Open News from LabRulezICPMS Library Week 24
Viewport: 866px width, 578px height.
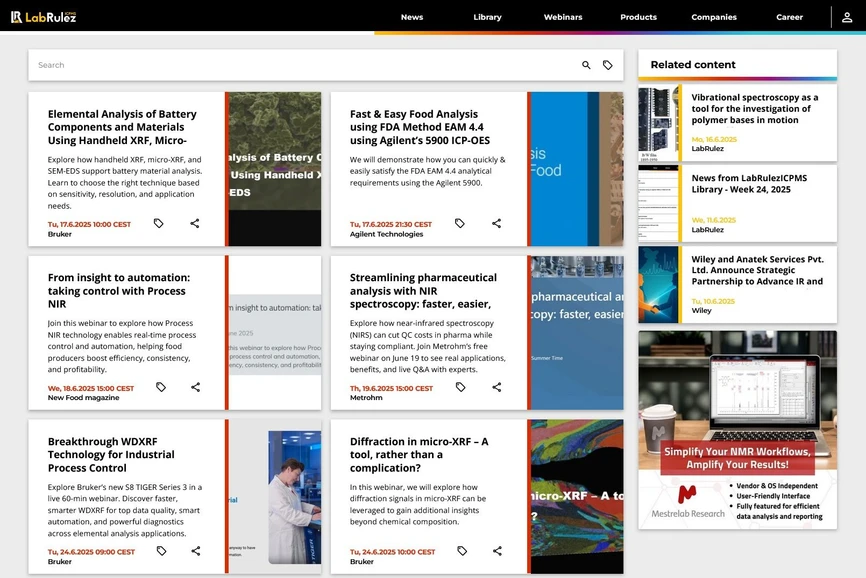tap(749, 184)
